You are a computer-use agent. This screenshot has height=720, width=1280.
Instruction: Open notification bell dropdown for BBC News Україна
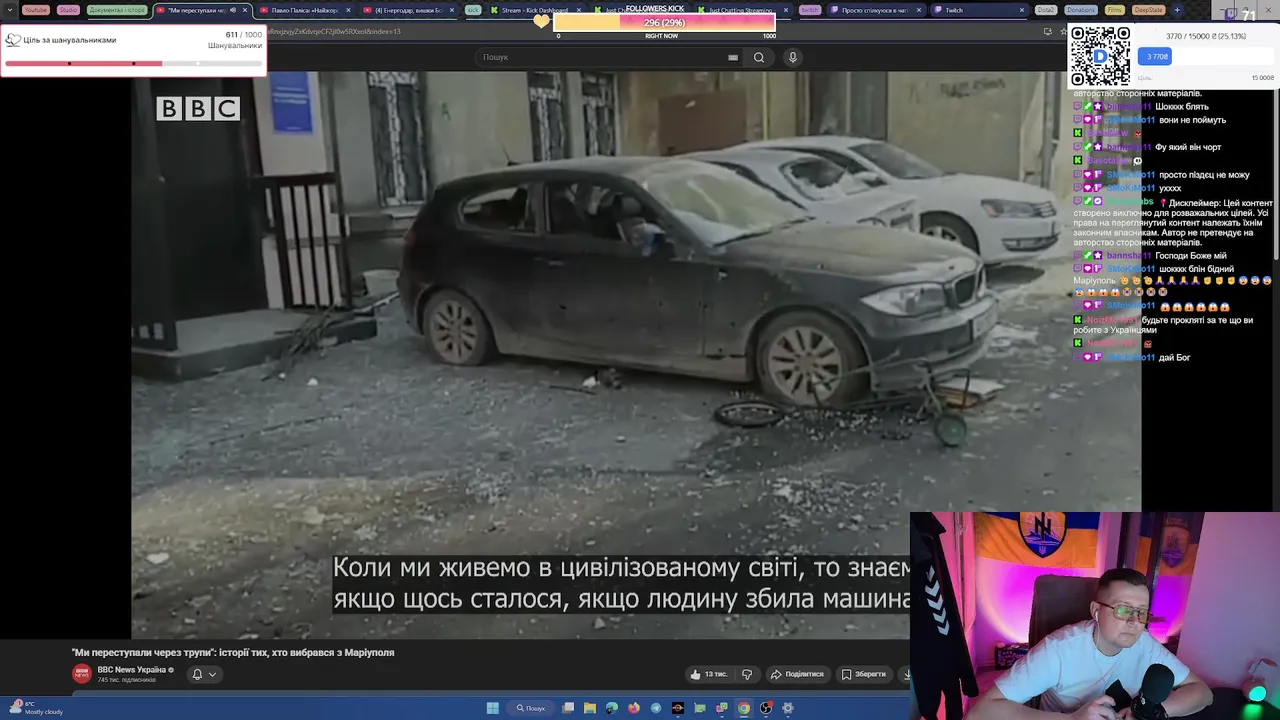tap(204, 674)
